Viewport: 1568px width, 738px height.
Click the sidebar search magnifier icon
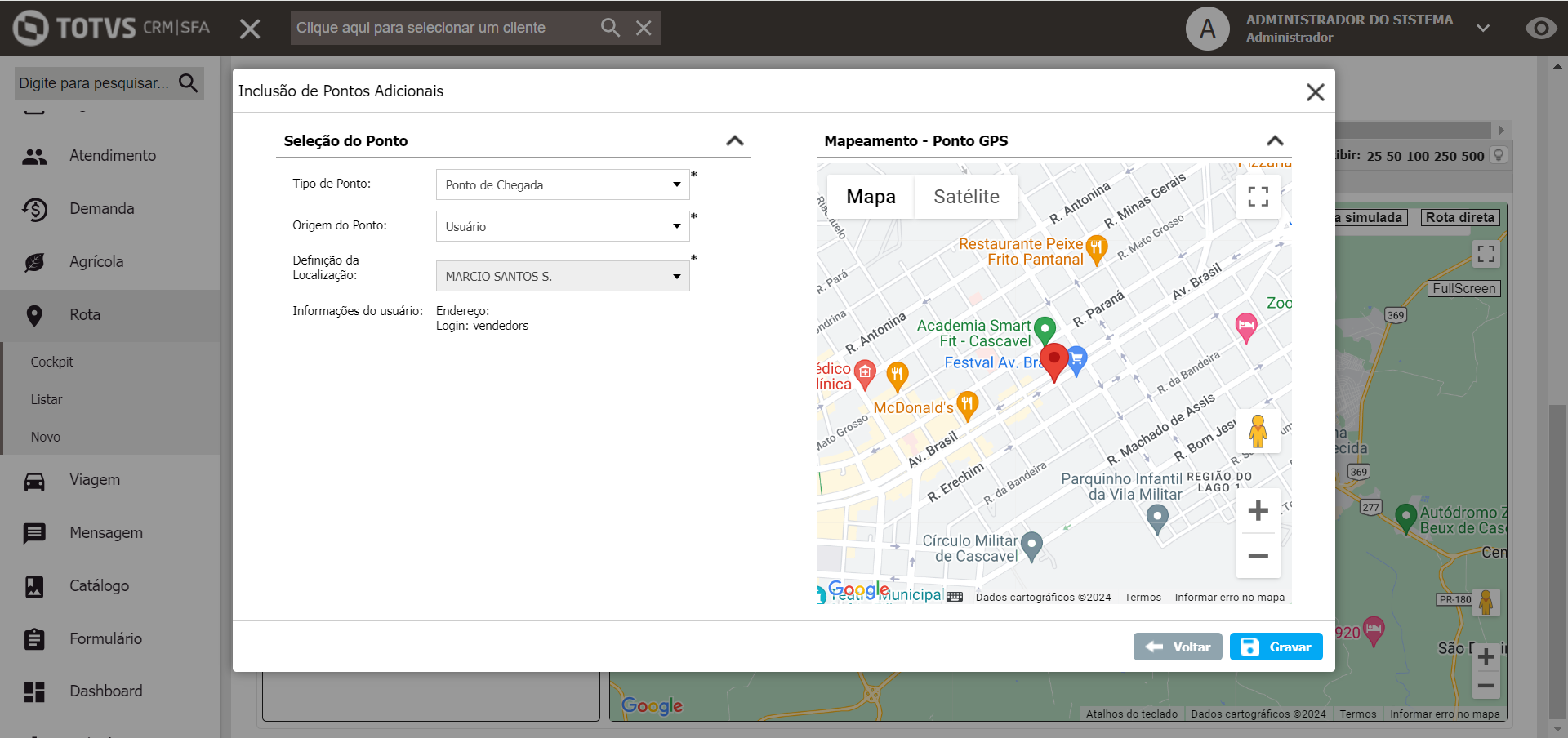pyautogui.click(x=189, y=82)
